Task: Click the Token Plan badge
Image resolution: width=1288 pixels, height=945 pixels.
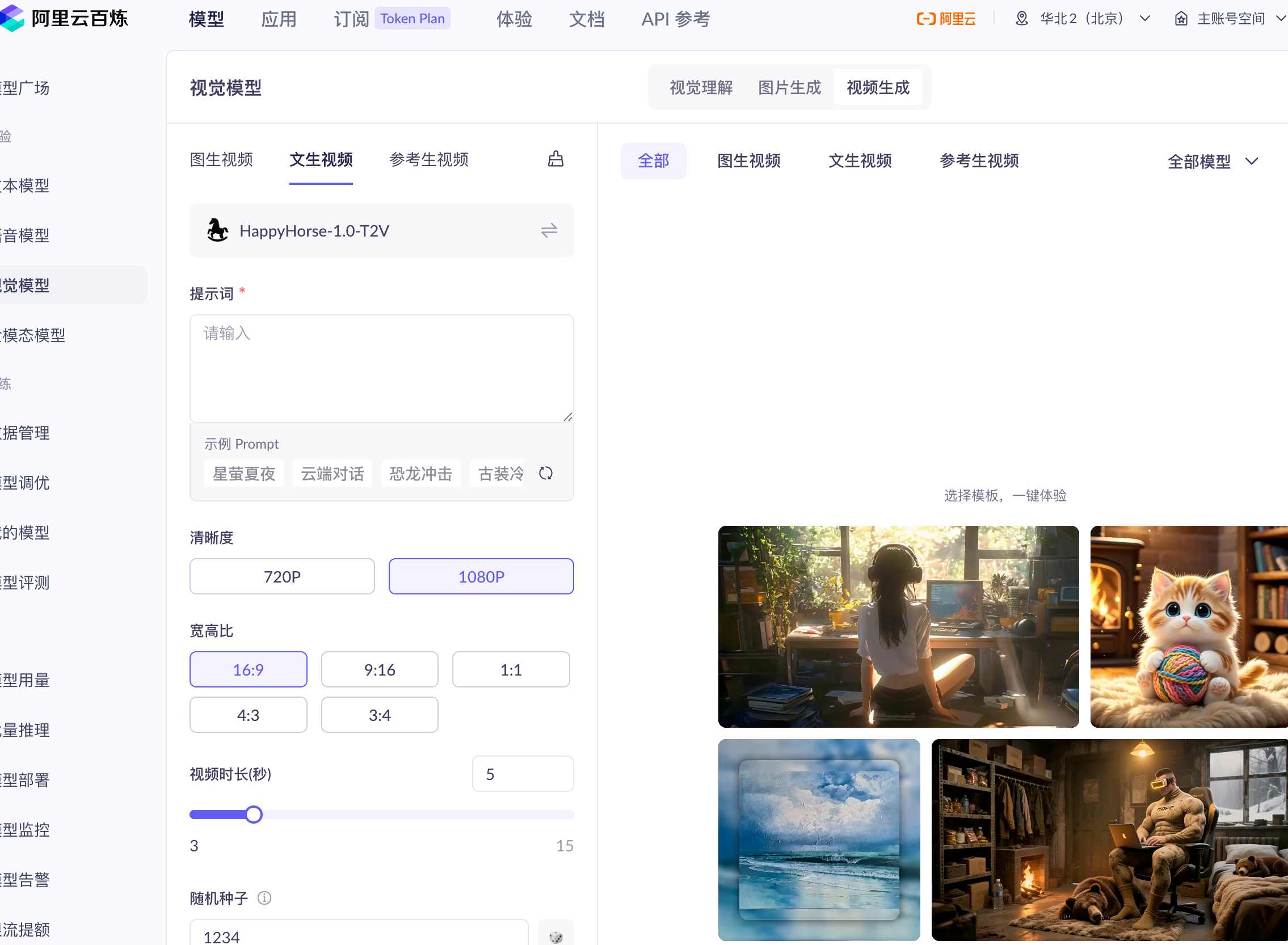Action: (x=413, y=18)
